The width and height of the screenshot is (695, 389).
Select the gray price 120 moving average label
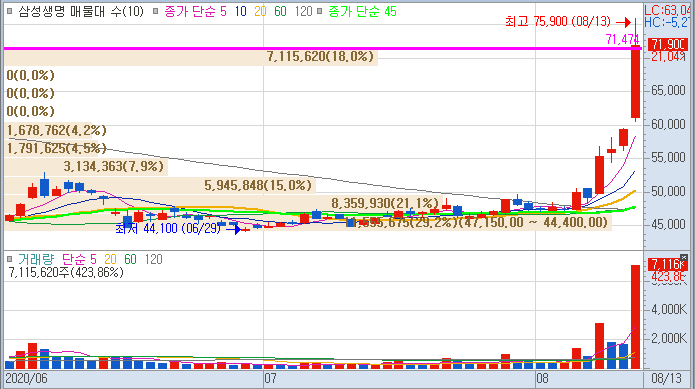[x=304, y=12]
